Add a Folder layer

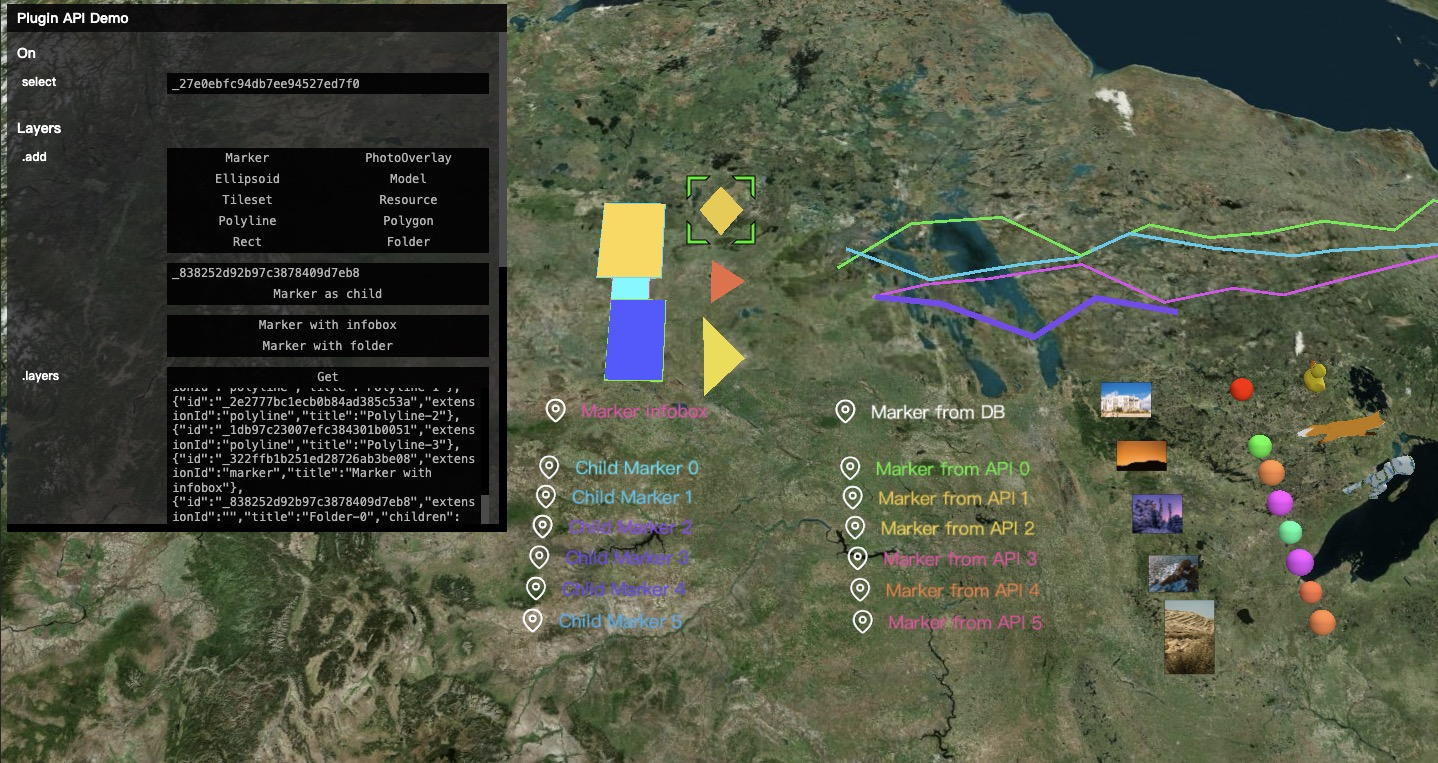408,242
